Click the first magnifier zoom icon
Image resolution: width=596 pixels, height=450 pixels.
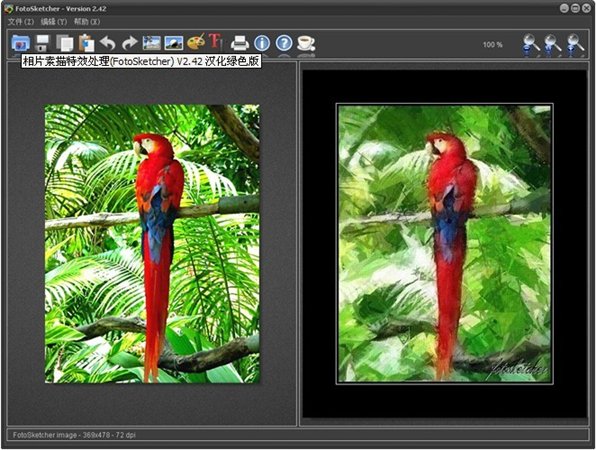[531, 45]
